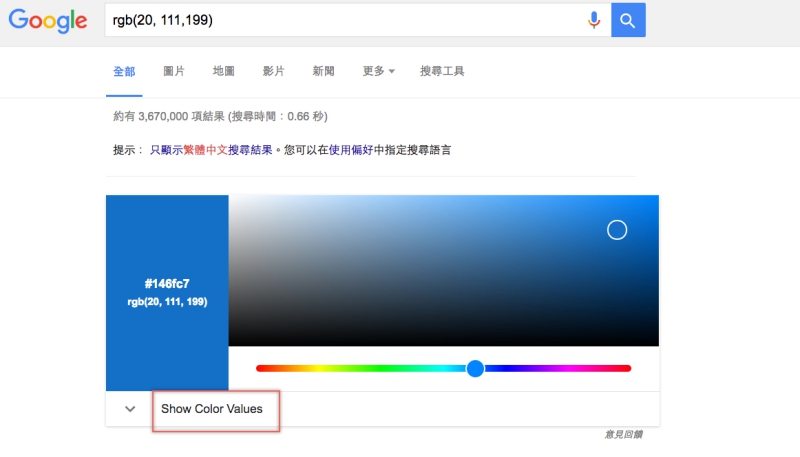Open the 新聞 tab
This screenshot has height=457, width=800.
323,71
